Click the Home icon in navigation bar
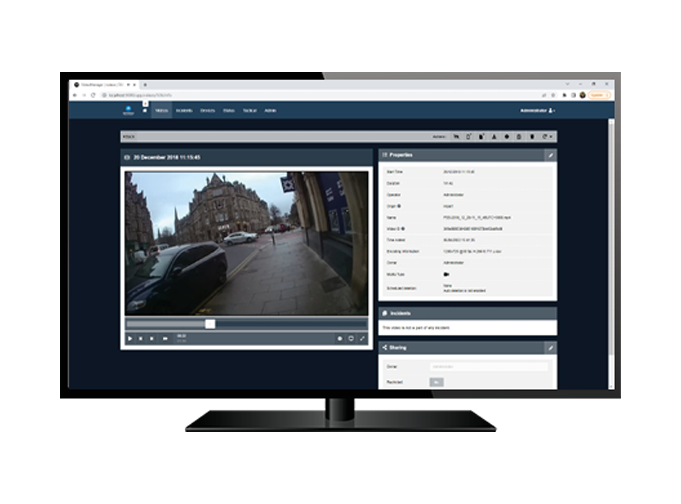Image resolution: width=681 pixels, height=504 pixels. point(145,110)
